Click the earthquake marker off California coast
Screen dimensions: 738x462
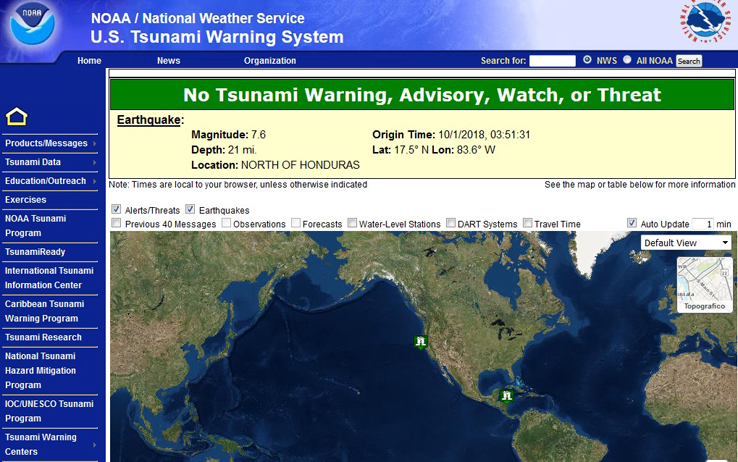tap(421, 342)
